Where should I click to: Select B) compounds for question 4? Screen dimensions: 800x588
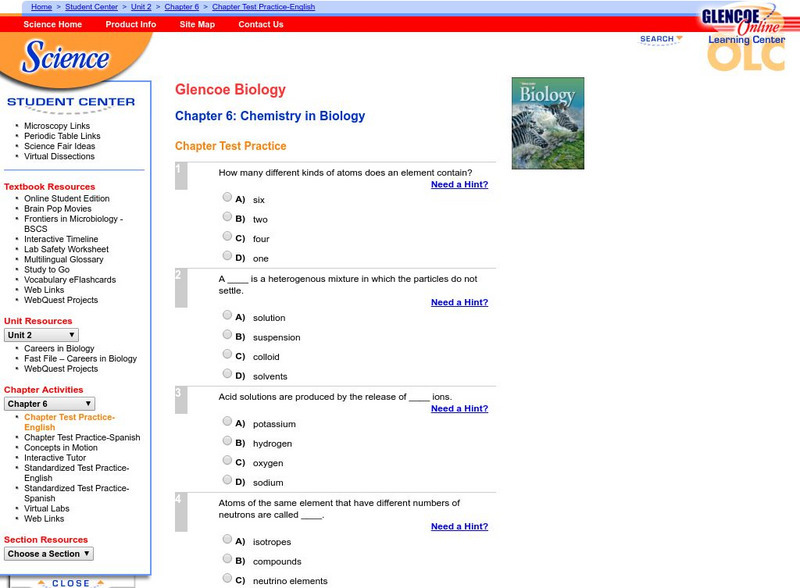coord(227,558)
